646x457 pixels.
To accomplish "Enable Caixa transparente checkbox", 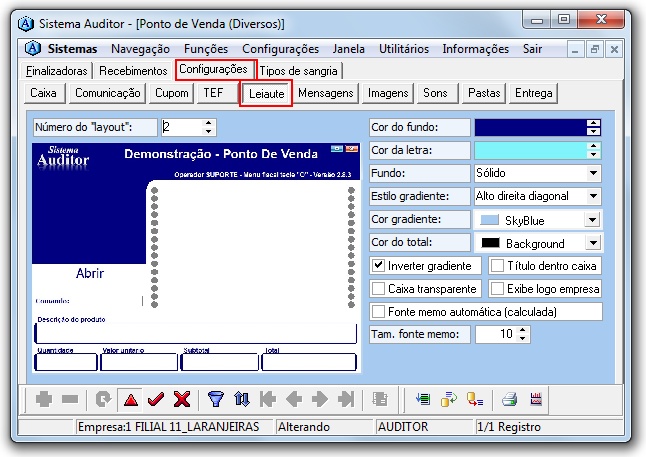I will (x=378, y=288).
